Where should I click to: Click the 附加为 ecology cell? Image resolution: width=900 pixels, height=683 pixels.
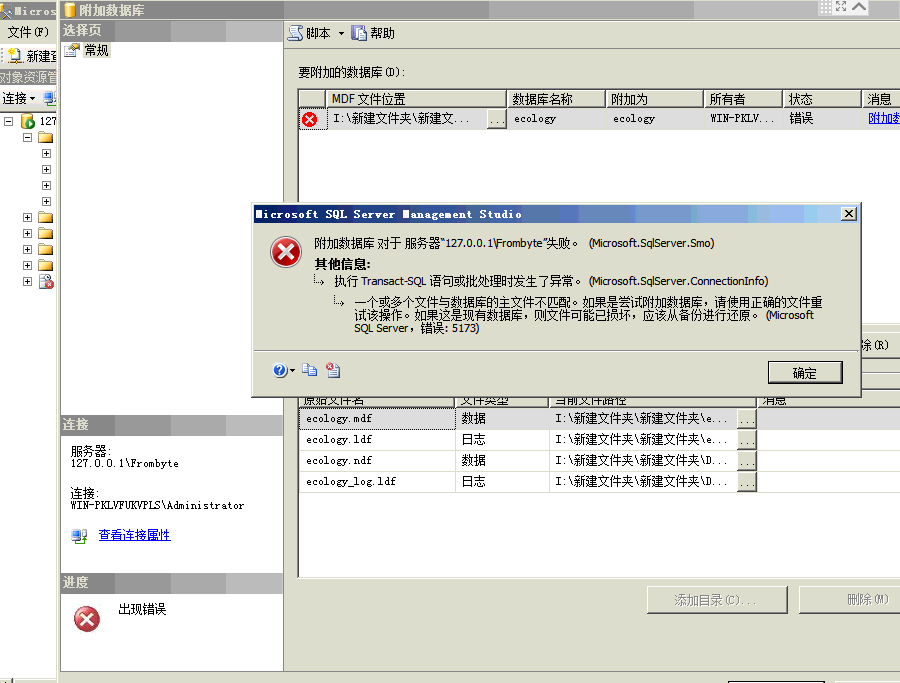click(654, 119)
